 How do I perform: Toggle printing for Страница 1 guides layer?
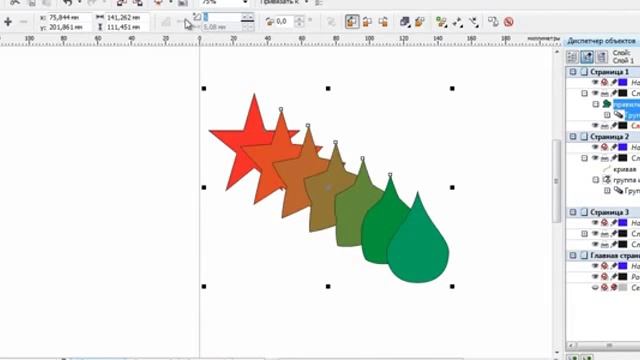(x=604, y=82)
